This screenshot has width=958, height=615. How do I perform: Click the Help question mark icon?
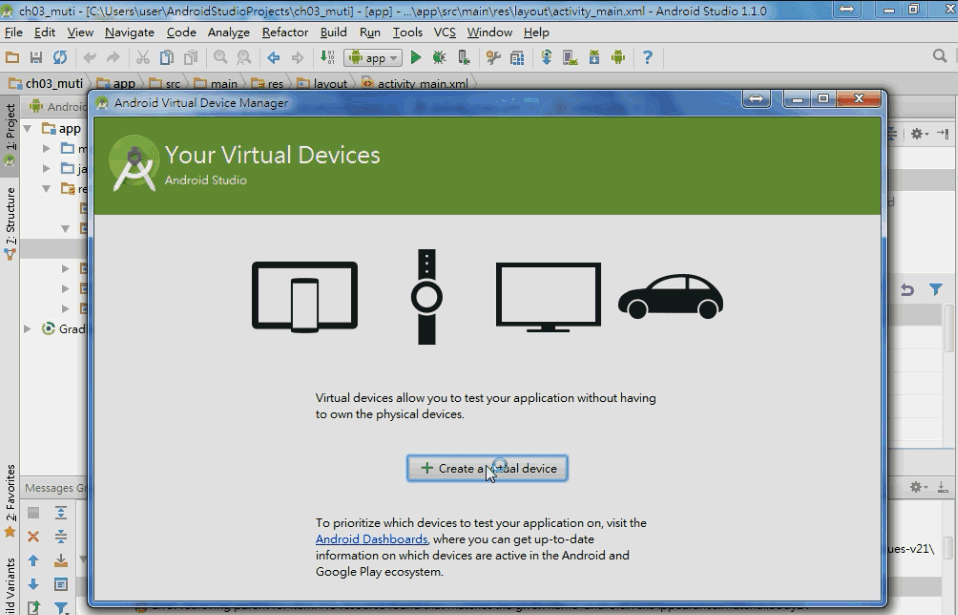point(648,57)
